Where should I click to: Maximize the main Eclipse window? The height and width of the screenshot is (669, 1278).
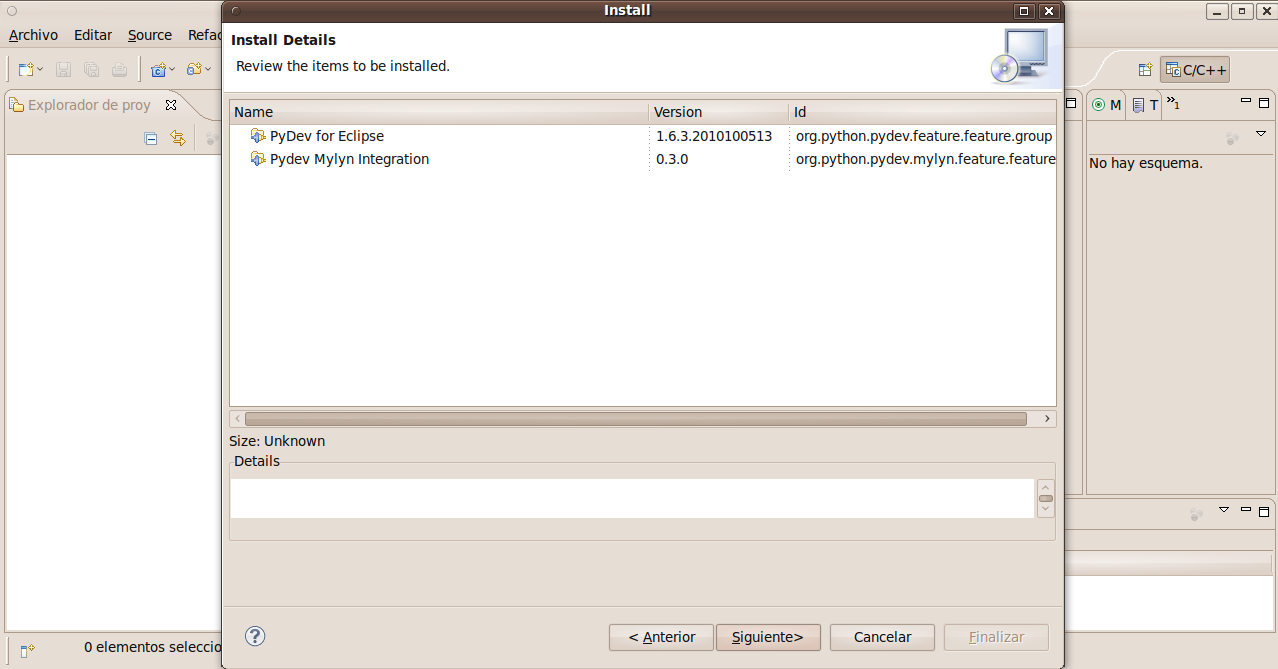[1242, 11]
